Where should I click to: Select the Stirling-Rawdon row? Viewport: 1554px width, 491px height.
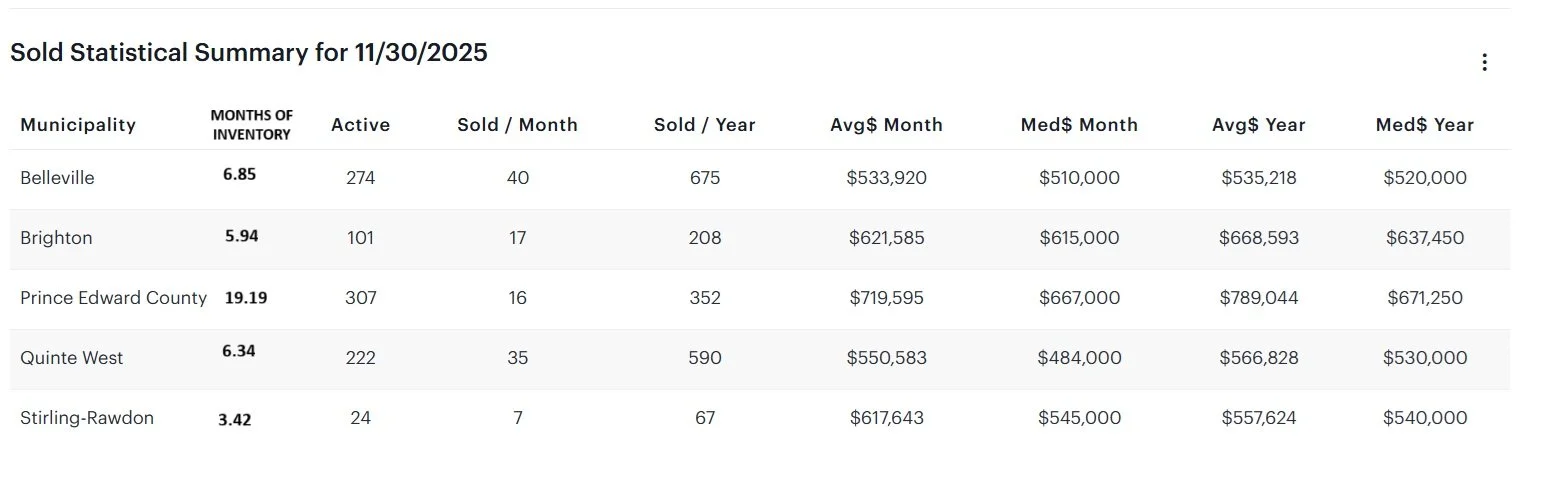760,419
